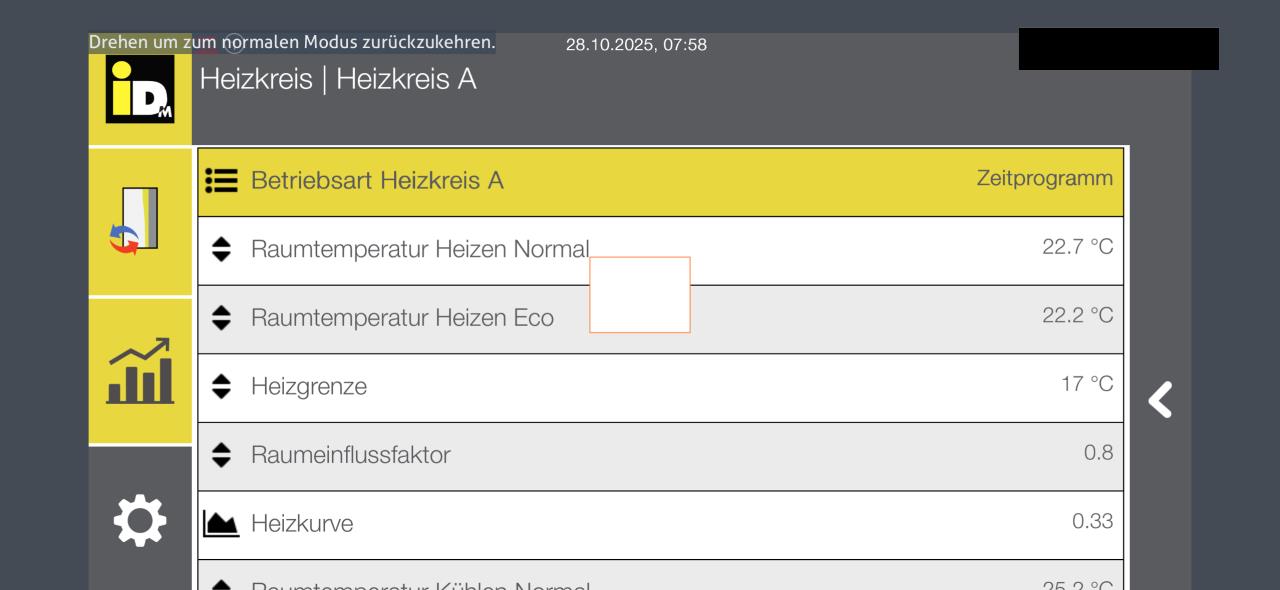Select the Heizkurve row label
This screenshot has width=1280, height=590.
click(302, 524)
